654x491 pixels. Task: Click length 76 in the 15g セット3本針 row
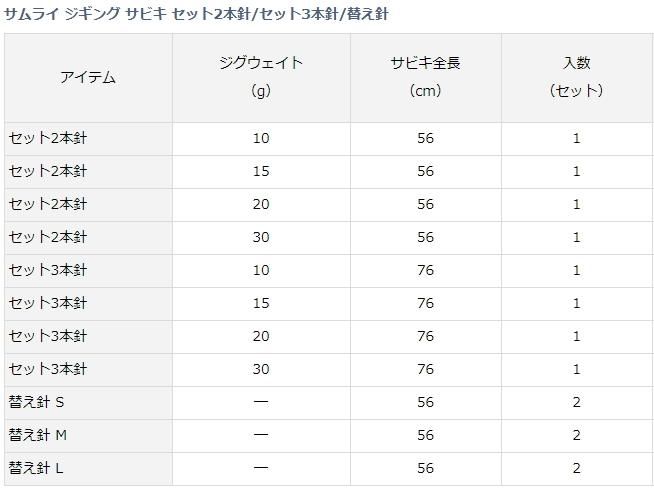coord(425,303)
